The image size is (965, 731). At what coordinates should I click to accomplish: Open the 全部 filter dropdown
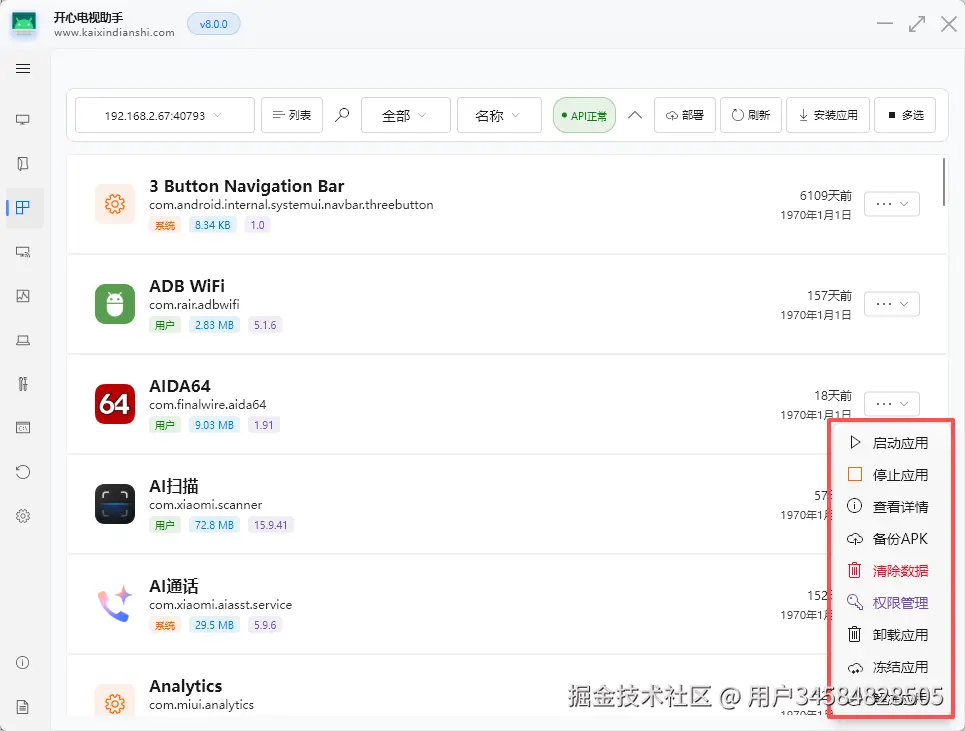tap(406, 115)
